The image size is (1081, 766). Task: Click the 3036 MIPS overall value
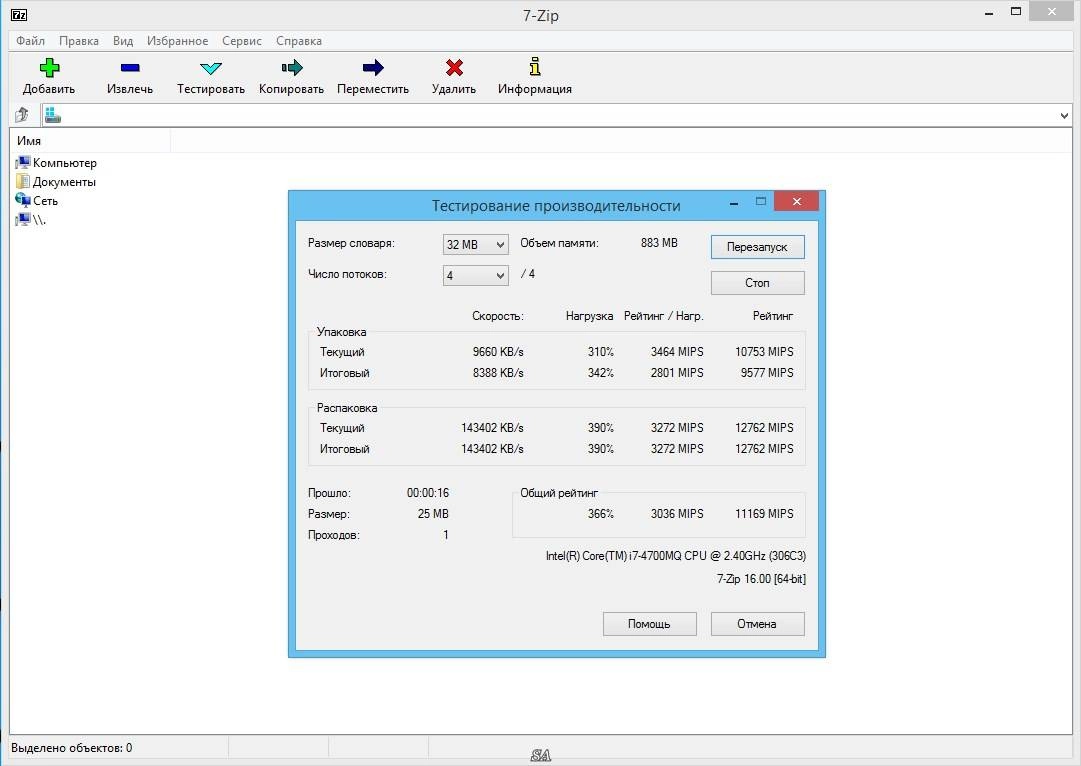677,514
